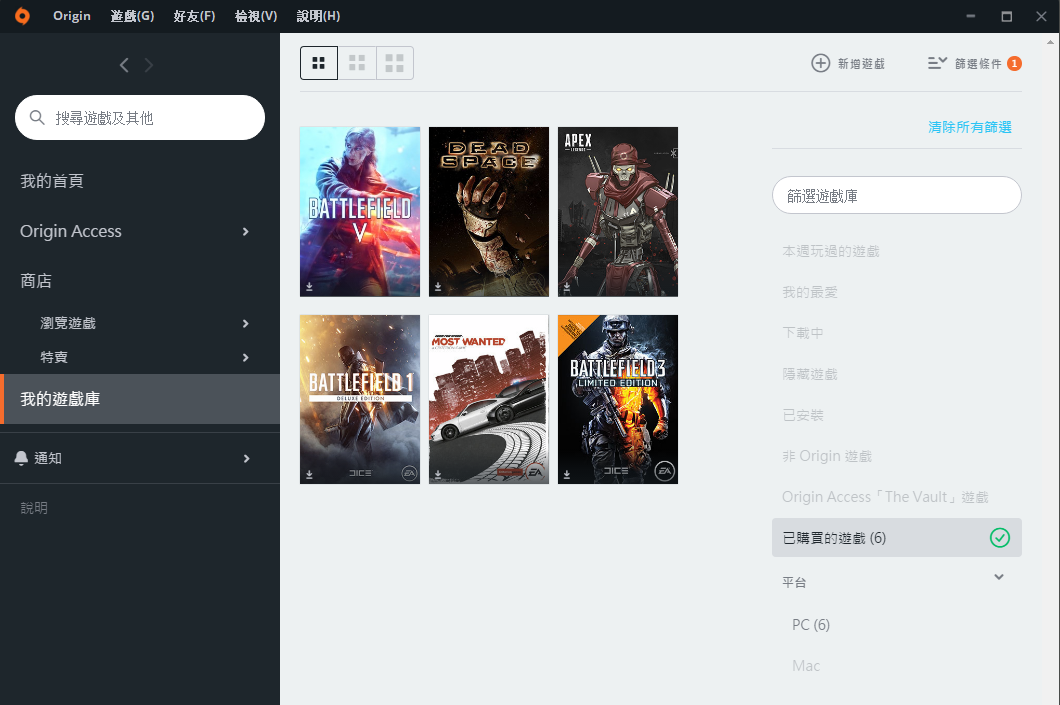
Task: Click the scrollbar up arrow
Action: 1050,42
